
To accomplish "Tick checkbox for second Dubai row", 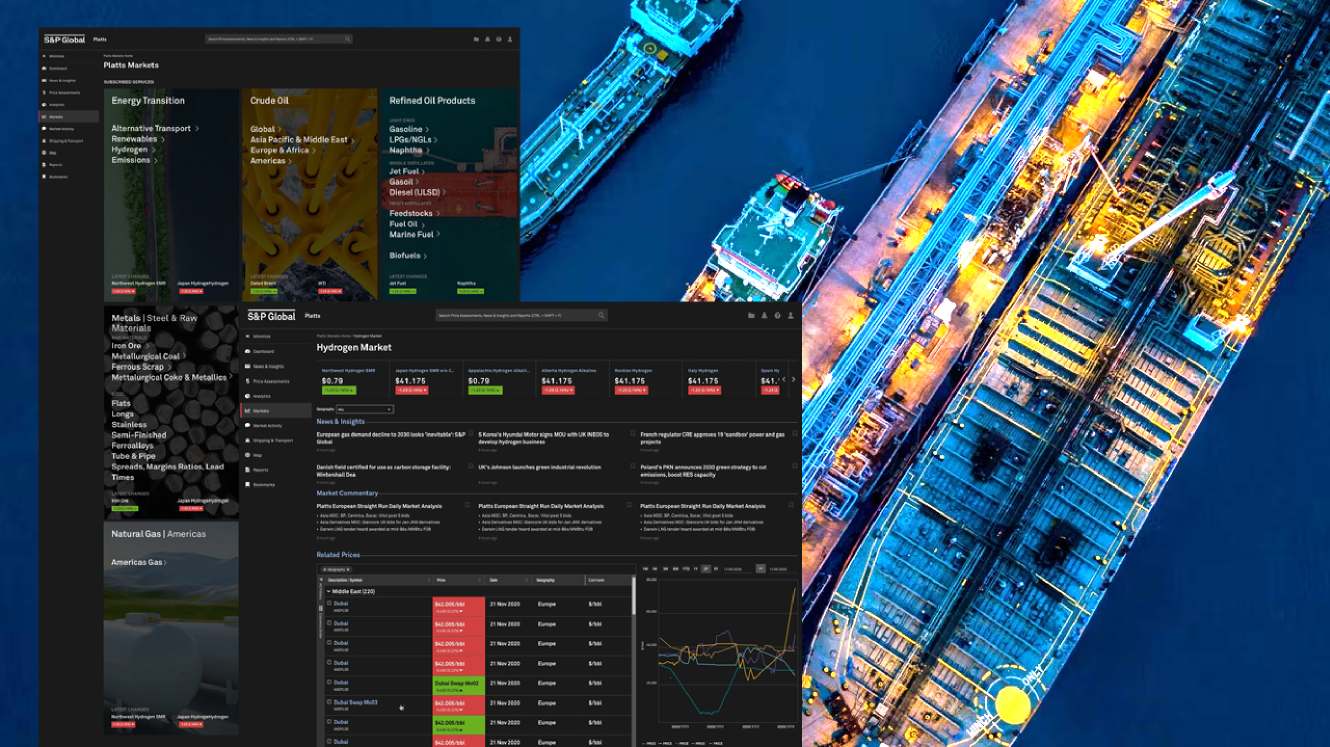I will (x=329, y=623).
